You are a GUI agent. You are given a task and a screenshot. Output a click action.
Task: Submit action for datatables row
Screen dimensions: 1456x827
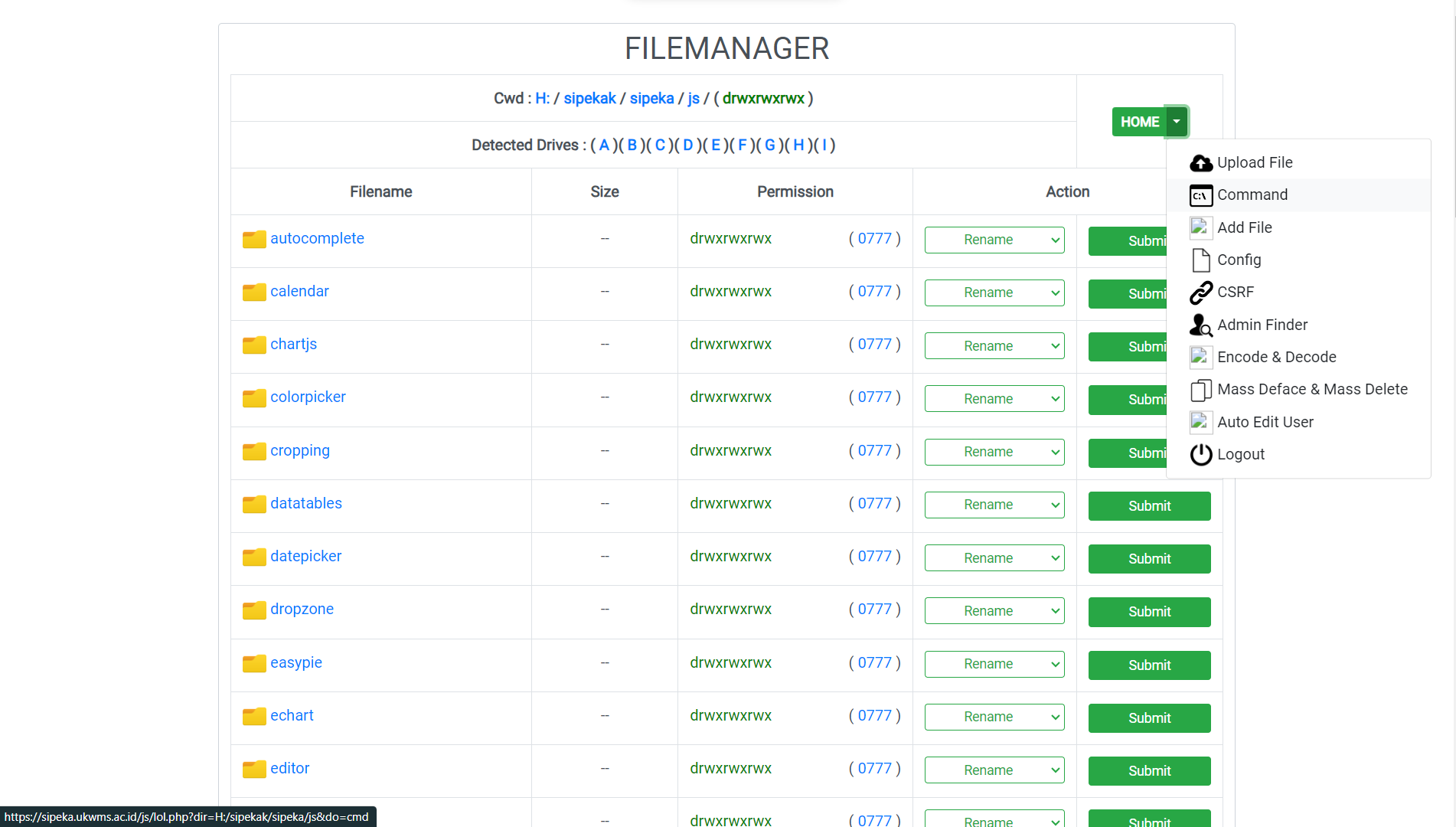pyautogui.click(x=1149, y=506)
